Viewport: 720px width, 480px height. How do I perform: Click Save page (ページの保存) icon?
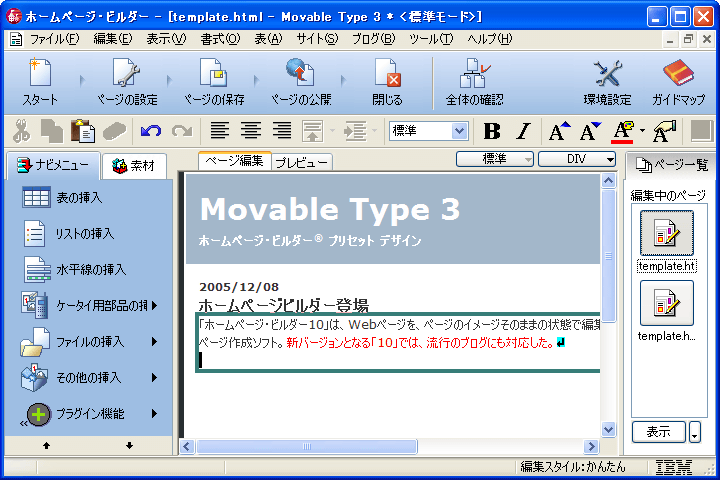click(214, 82)
